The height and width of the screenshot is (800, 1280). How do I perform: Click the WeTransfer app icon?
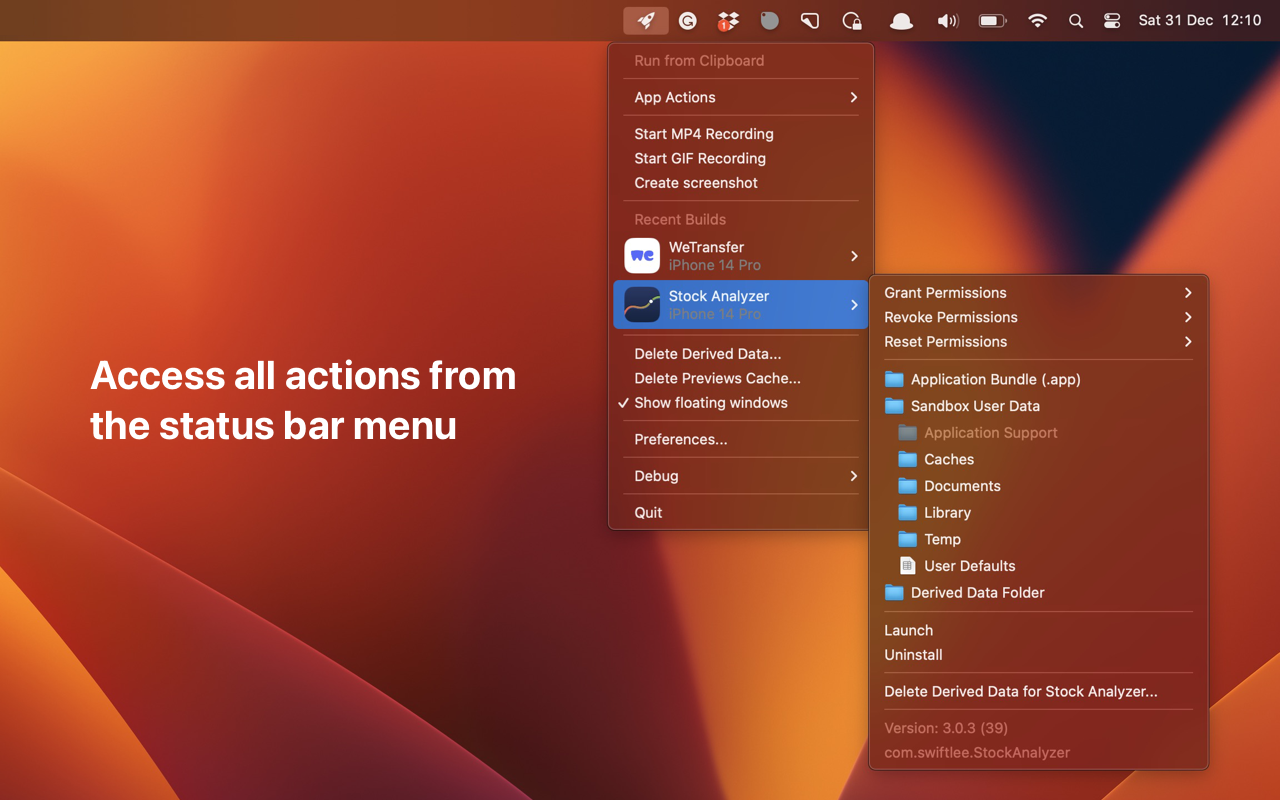[642, 256]
